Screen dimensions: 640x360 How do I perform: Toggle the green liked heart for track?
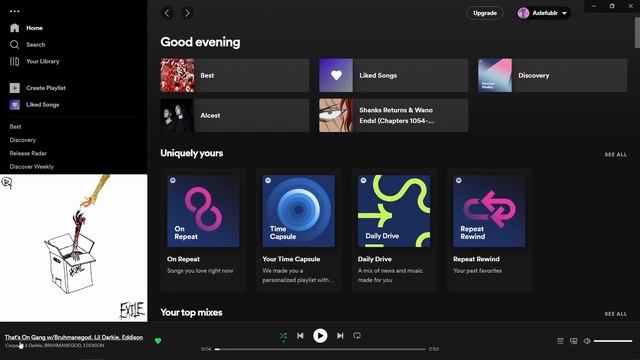pyautogui.click(x=158, y=341)
